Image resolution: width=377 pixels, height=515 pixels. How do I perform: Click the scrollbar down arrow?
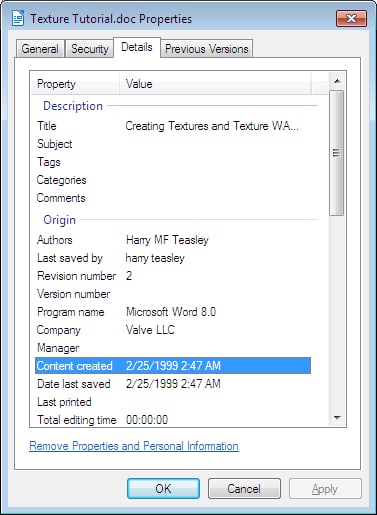[337, 417]
